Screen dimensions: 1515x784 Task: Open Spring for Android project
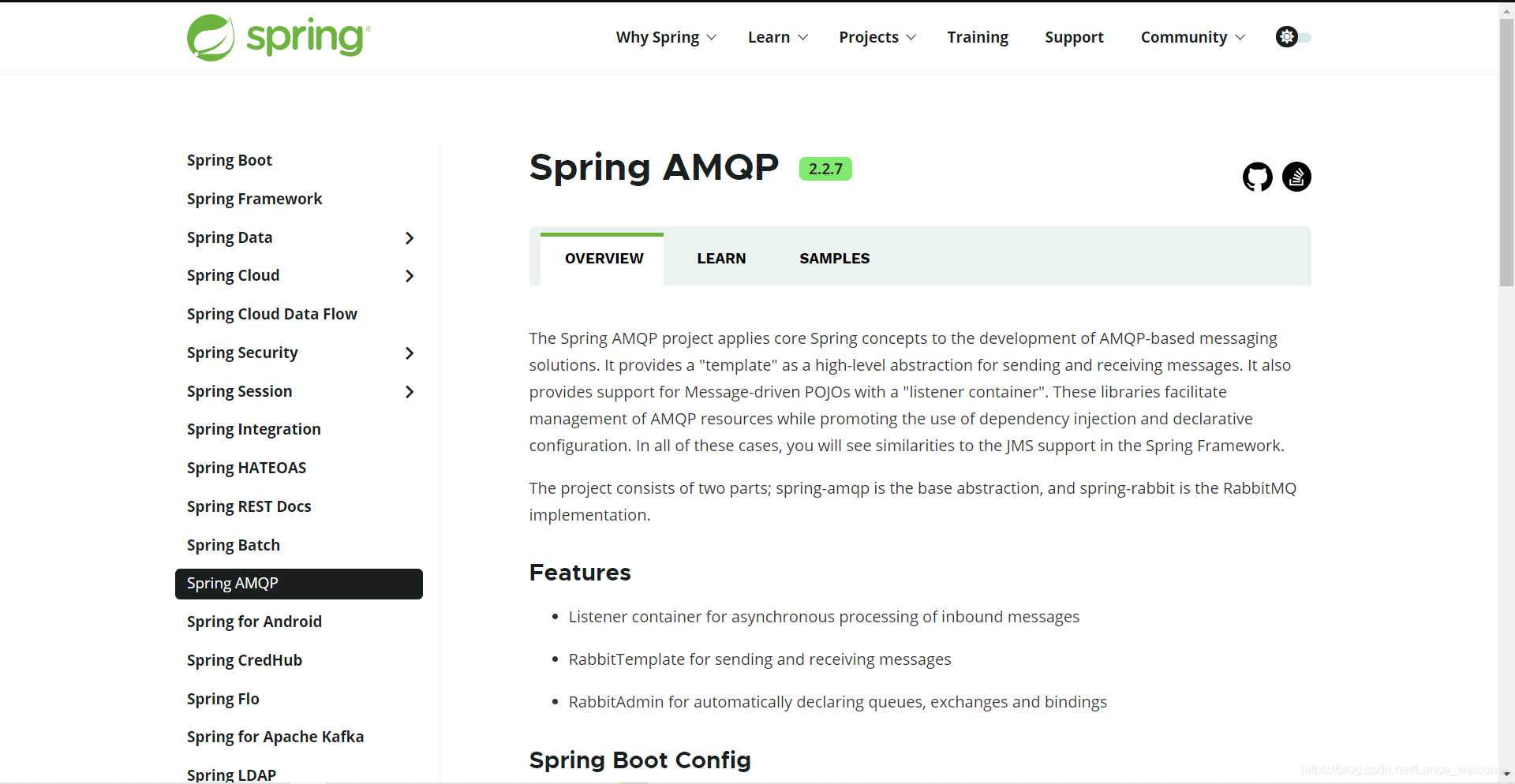pos(254,622)
